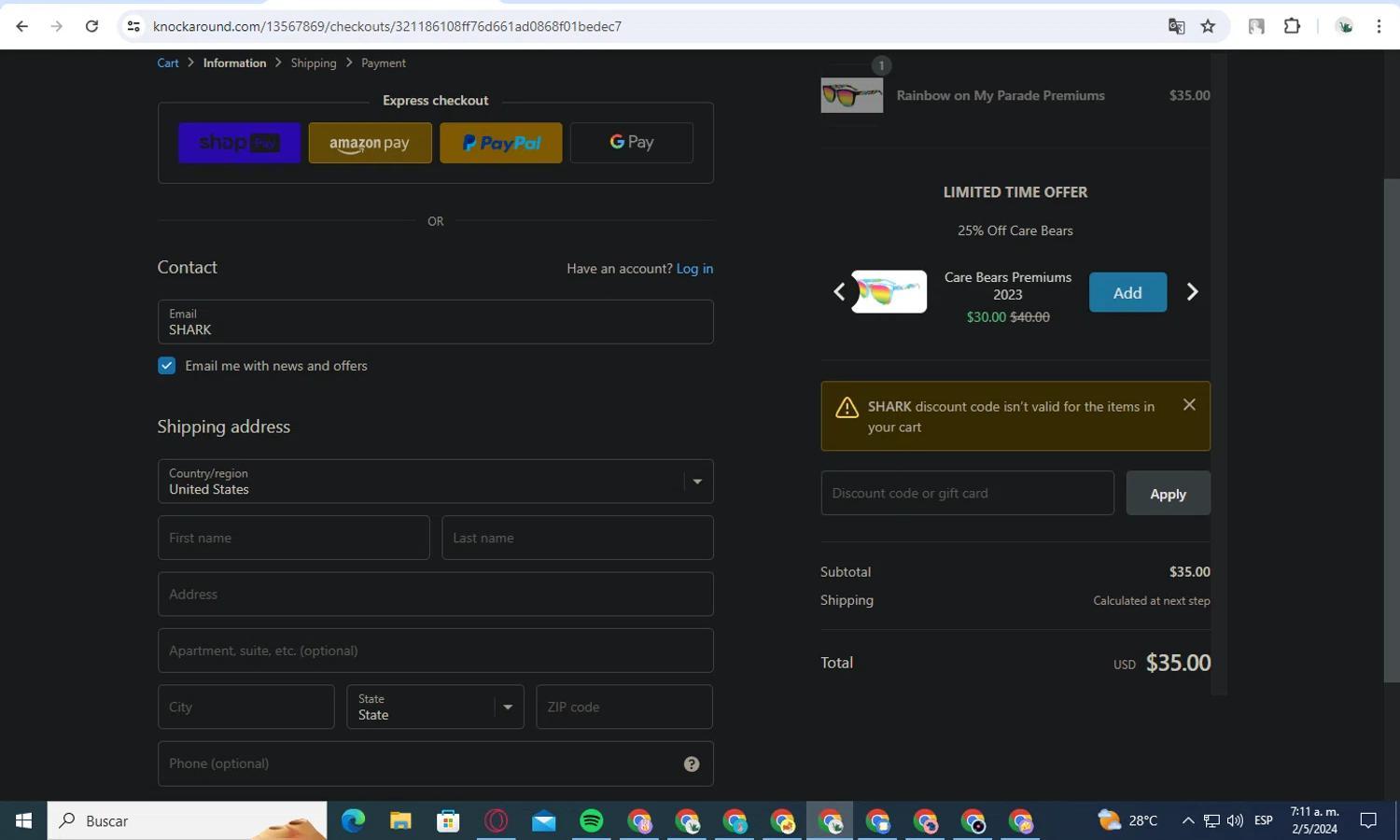This screenshot has width=1400, height=840.
Task: Go to Cart breadcrumb
Action: [x=168, y=63]
